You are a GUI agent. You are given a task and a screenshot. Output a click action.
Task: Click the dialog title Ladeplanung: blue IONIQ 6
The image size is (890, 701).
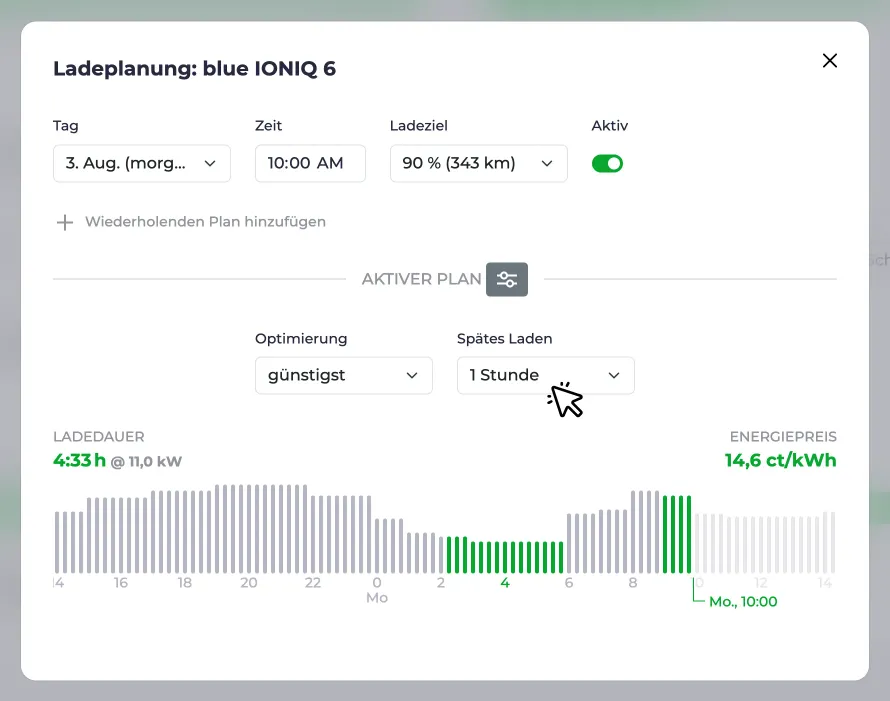pos(194,69)
